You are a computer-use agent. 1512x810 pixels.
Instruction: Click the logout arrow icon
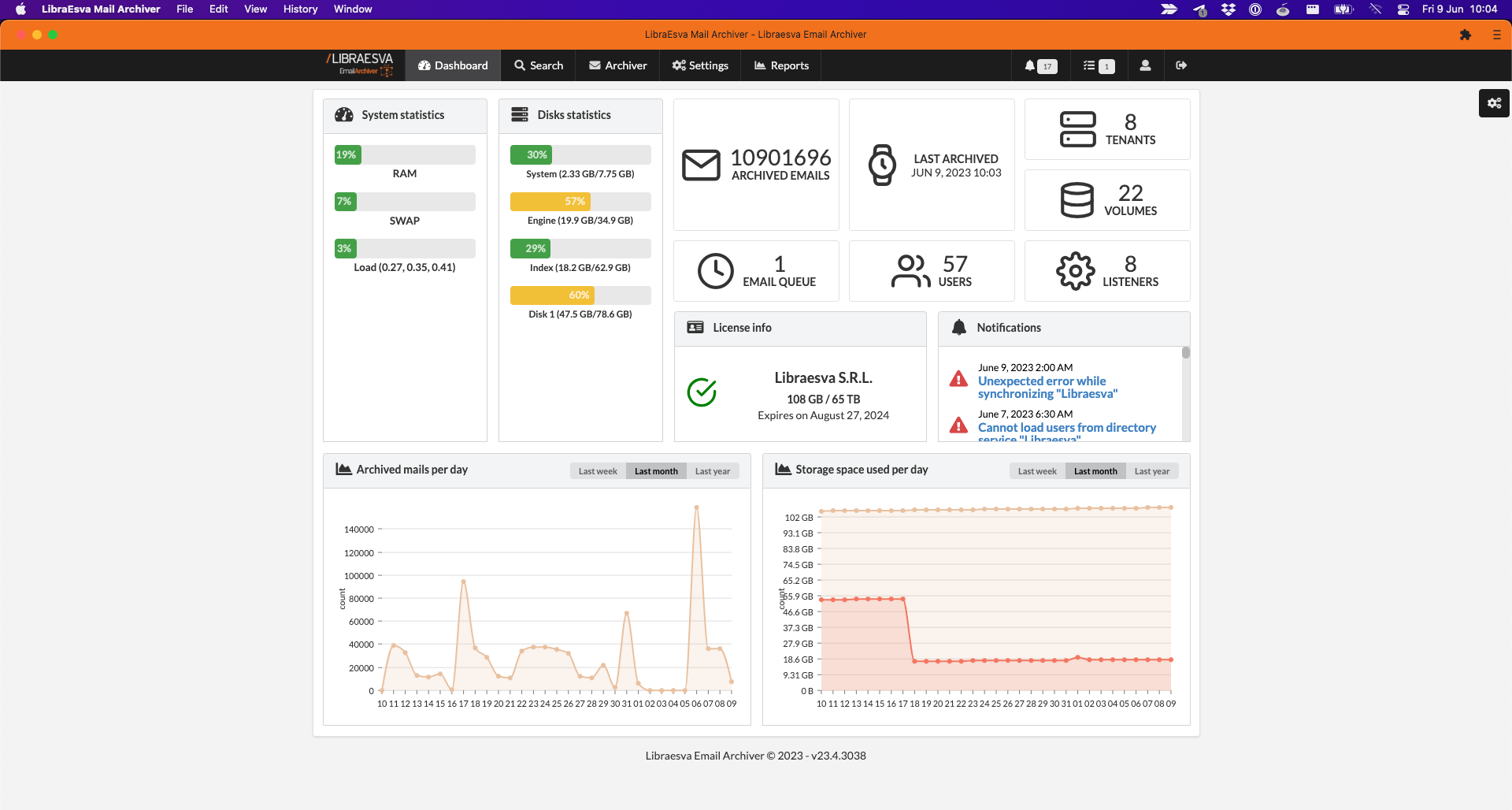(x=1180, y=66)
